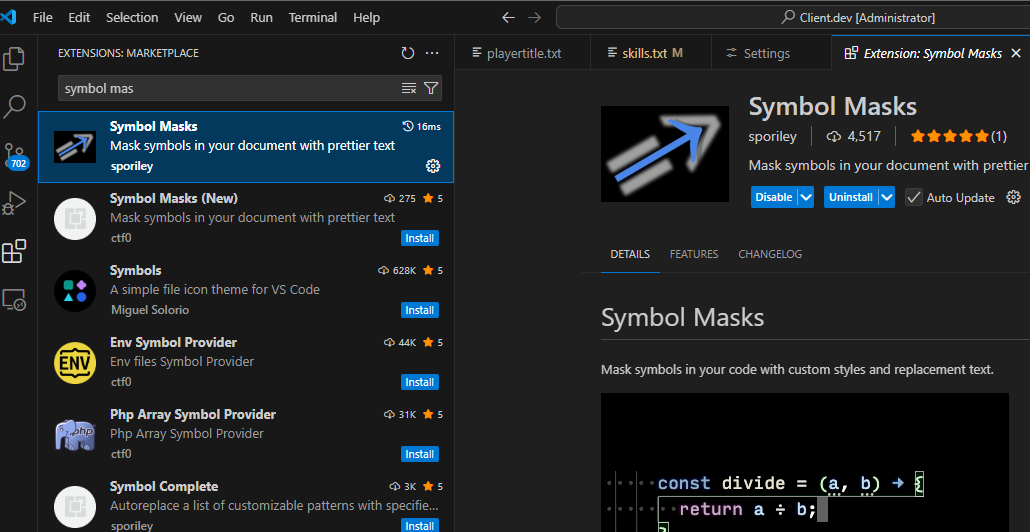
Task: Switch to the skills.txt tab
Action: (651, 53)
